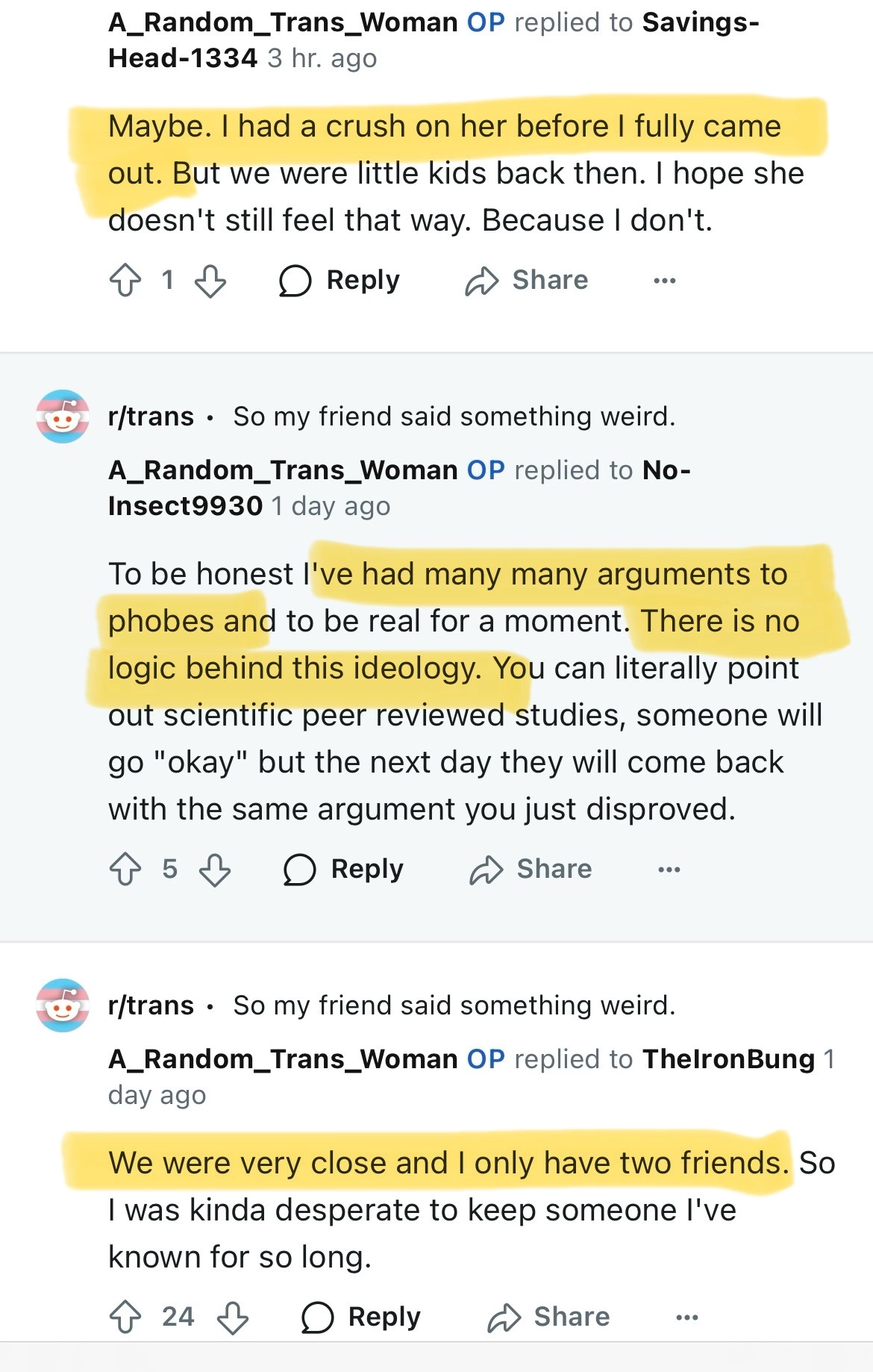Viewport: 873px width, 1372px height.
Task: Reply to the childhood crush comment
Action: coord(339,281)
